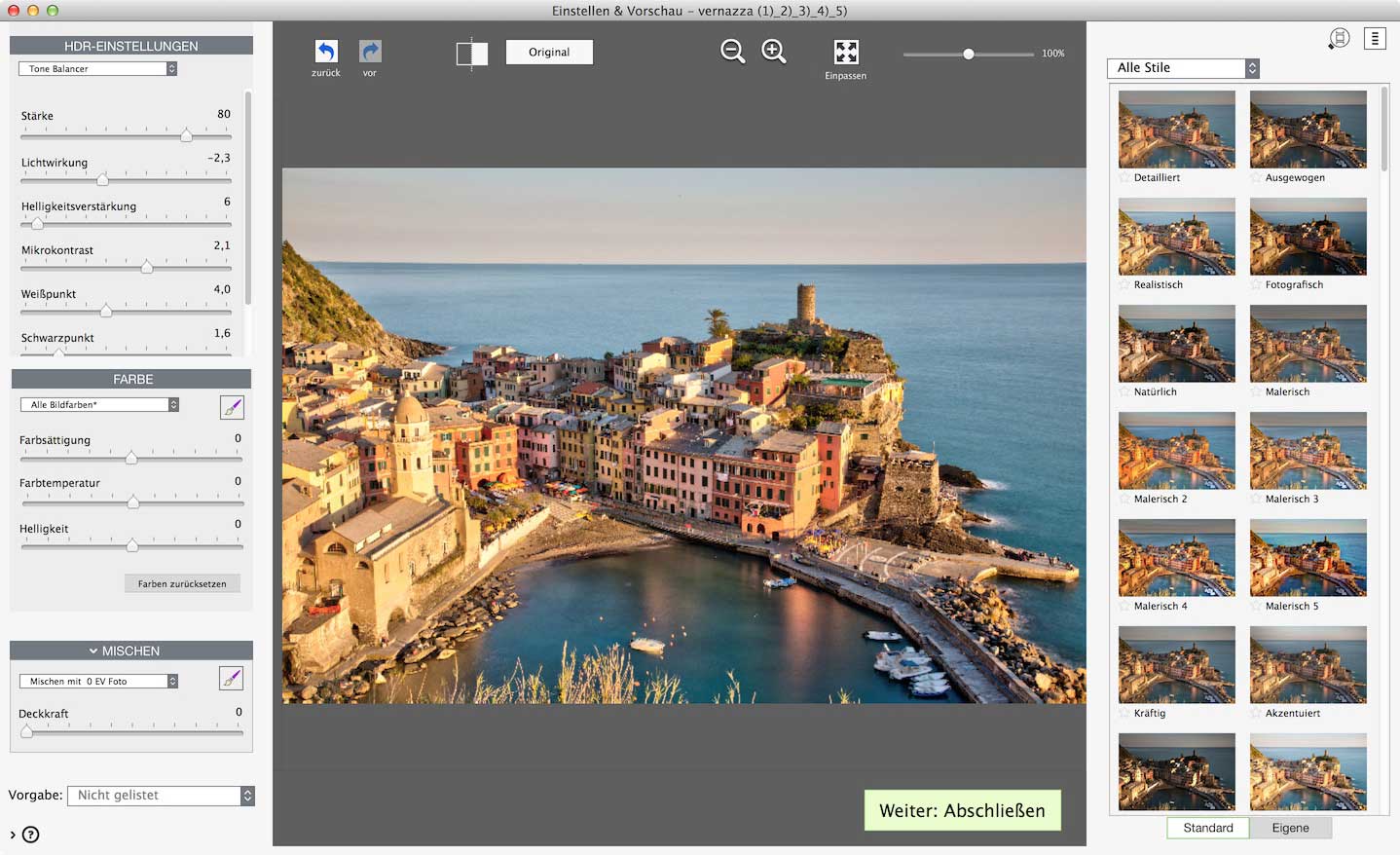Click the zurück undo arrow icon
Image resolution: width=1400 pixels, height=855 pixels.
(326, 51)
